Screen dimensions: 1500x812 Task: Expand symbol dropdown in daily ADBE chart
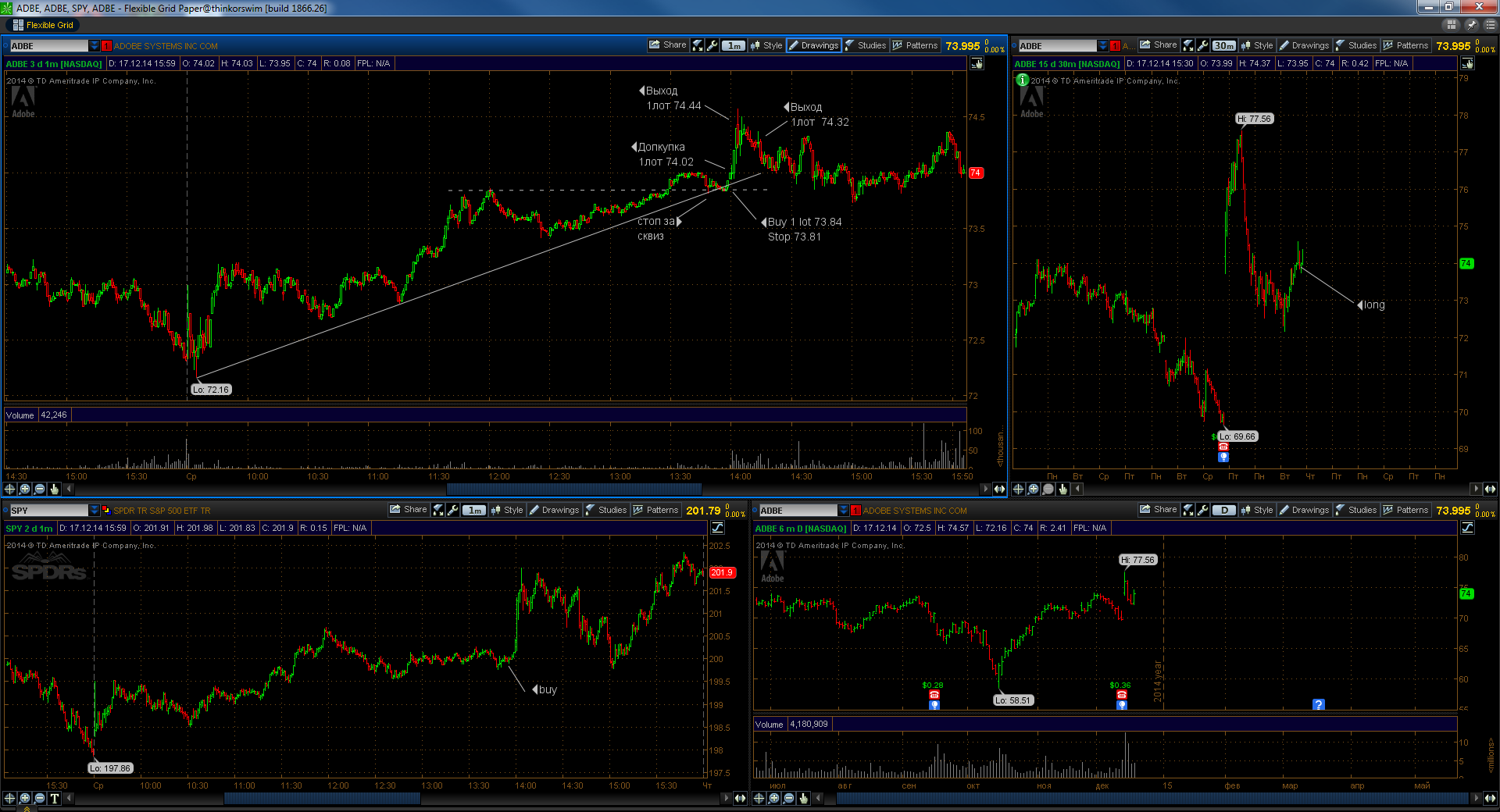coord(844,511)
